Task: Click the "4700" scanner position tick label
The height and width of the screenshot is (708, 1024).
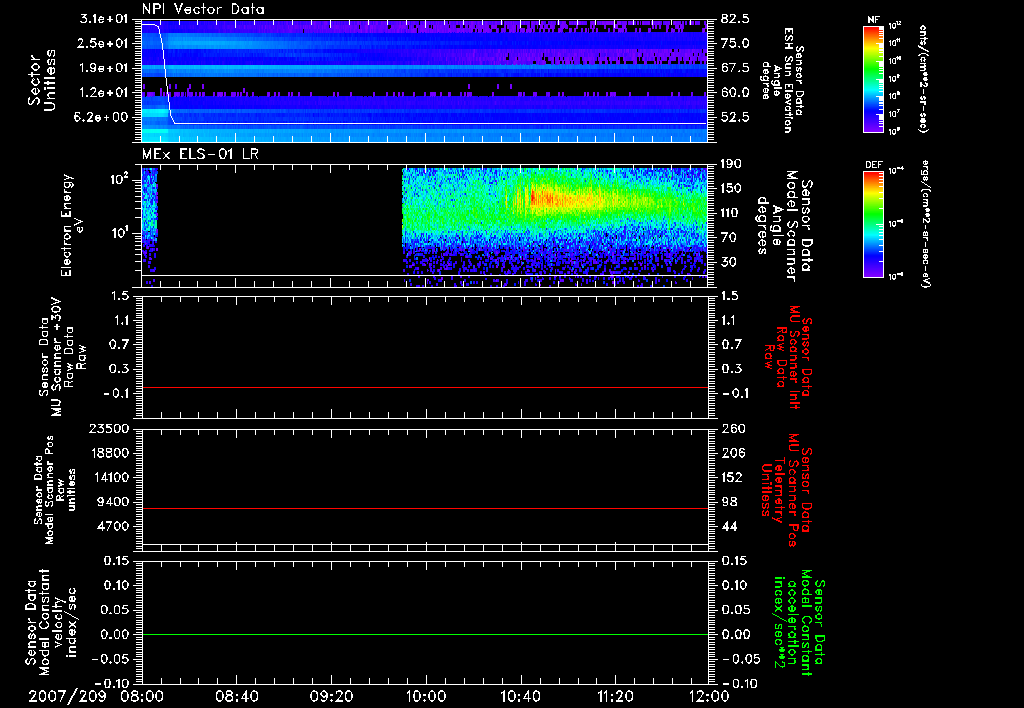Action: [115, 526]
